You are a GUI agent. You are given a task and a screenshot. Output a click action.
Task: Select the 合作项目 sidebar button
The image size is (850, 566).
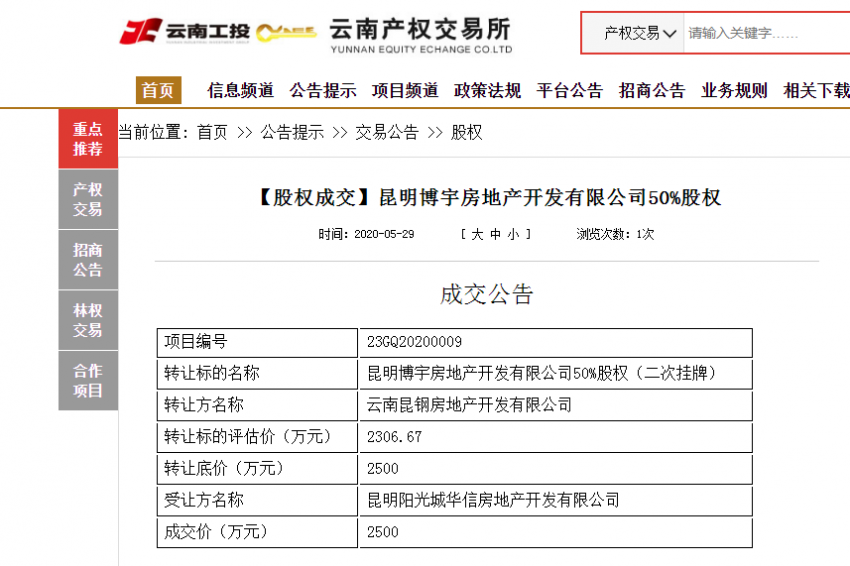pos(88,381)
